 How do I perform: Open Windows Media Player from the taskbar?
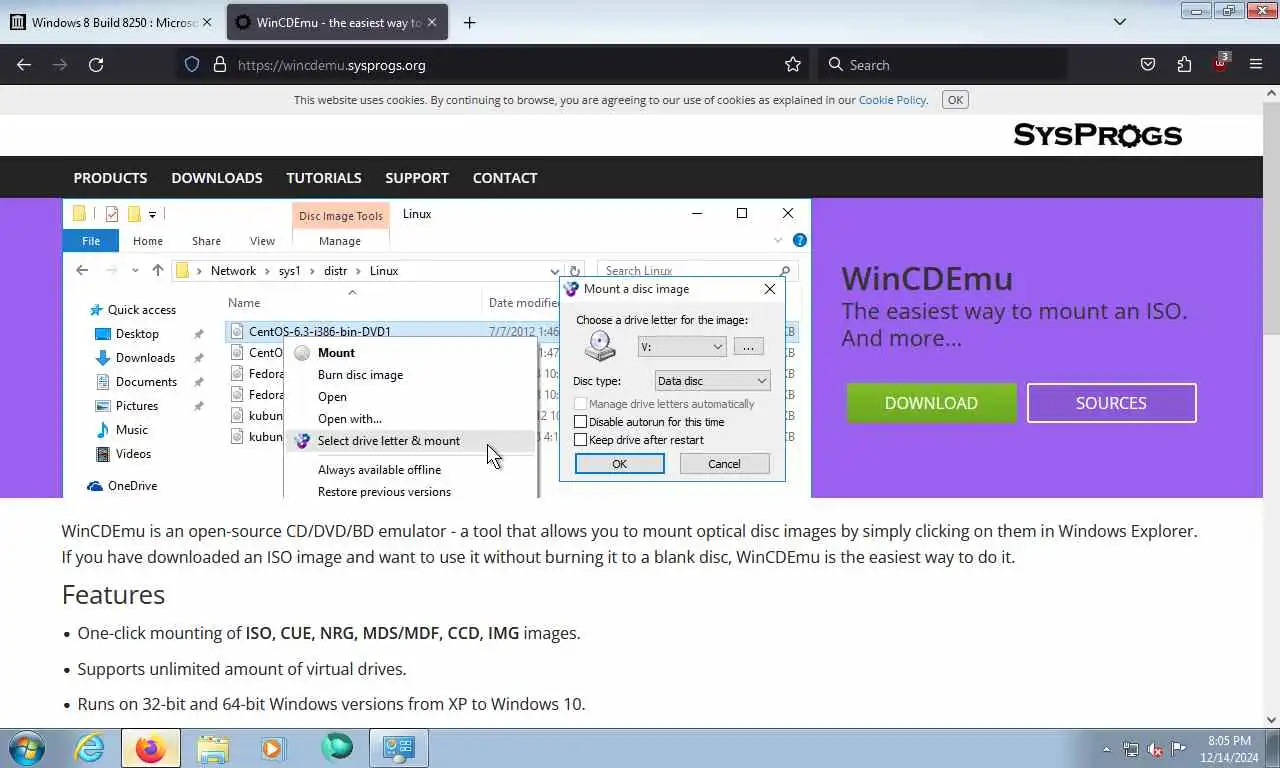point(273,748)
